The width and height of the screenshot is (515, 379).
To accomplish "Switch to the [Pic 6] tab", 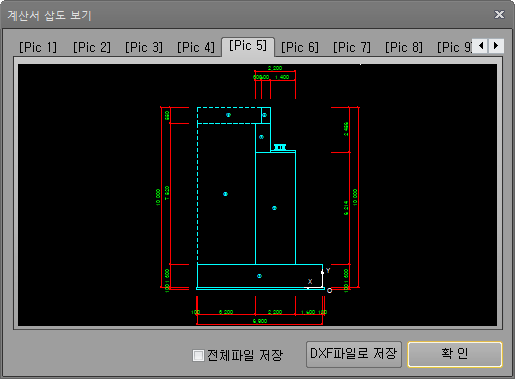I will [300, 47].
